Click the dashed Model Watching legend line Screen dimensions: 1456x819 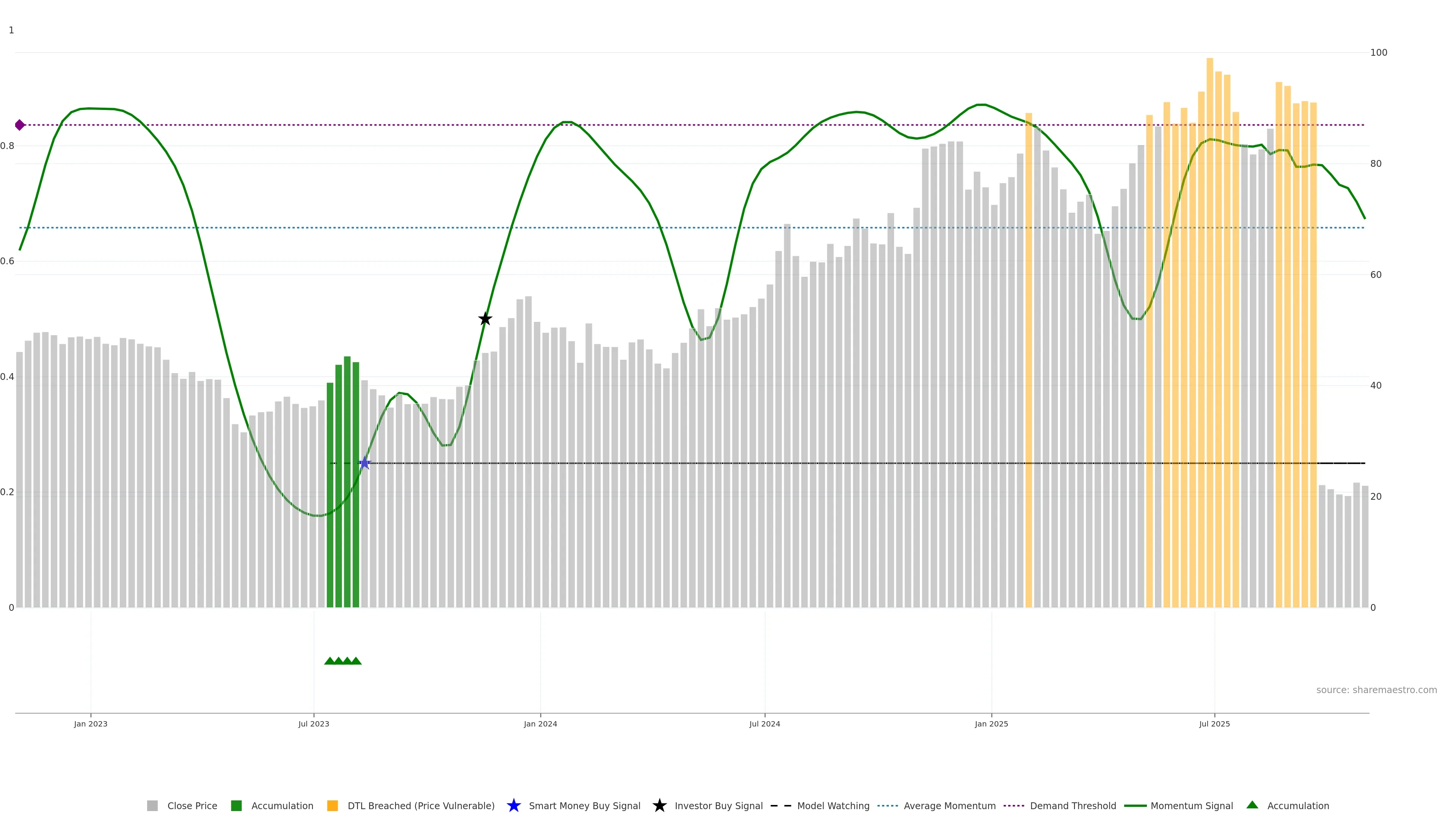tap(781, 805)
